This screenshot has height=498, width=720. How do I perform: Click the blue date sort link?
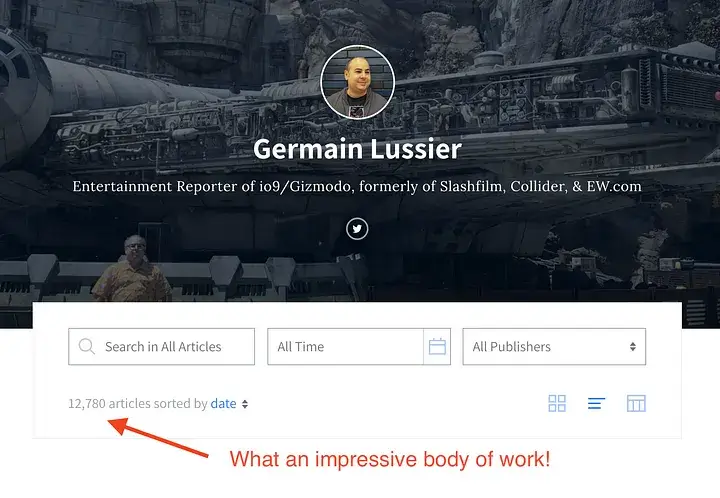coord(223,403)
